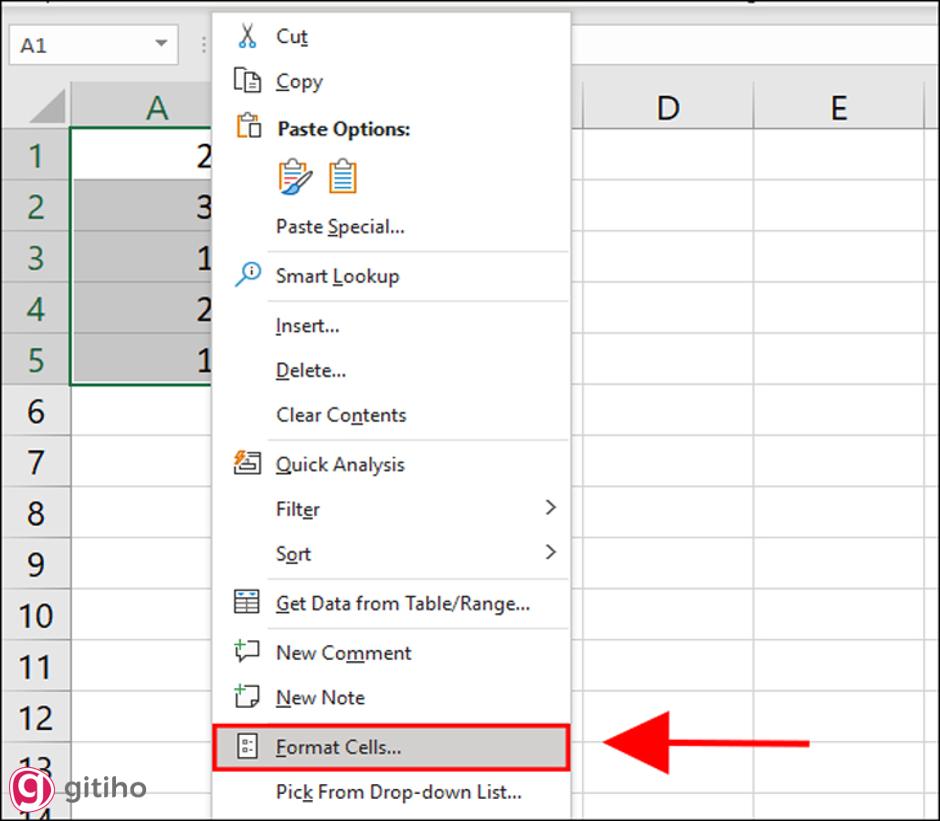Click the Quick Analysis lightning icon
940x821 pixels.
pyautogui.click(x=247, y=463)
